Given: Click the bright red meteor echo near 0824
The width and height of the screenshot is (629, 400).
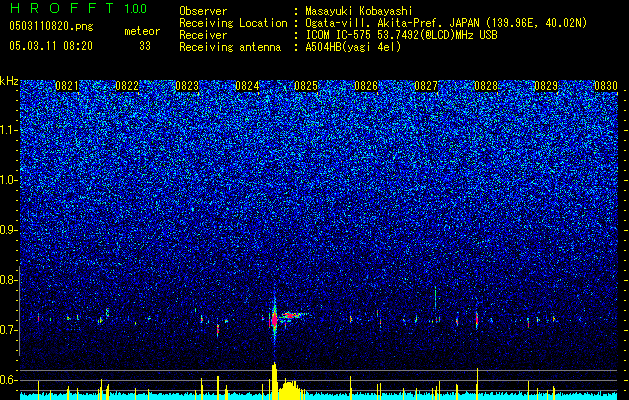Looking at the screenshot, I should 274,320.
